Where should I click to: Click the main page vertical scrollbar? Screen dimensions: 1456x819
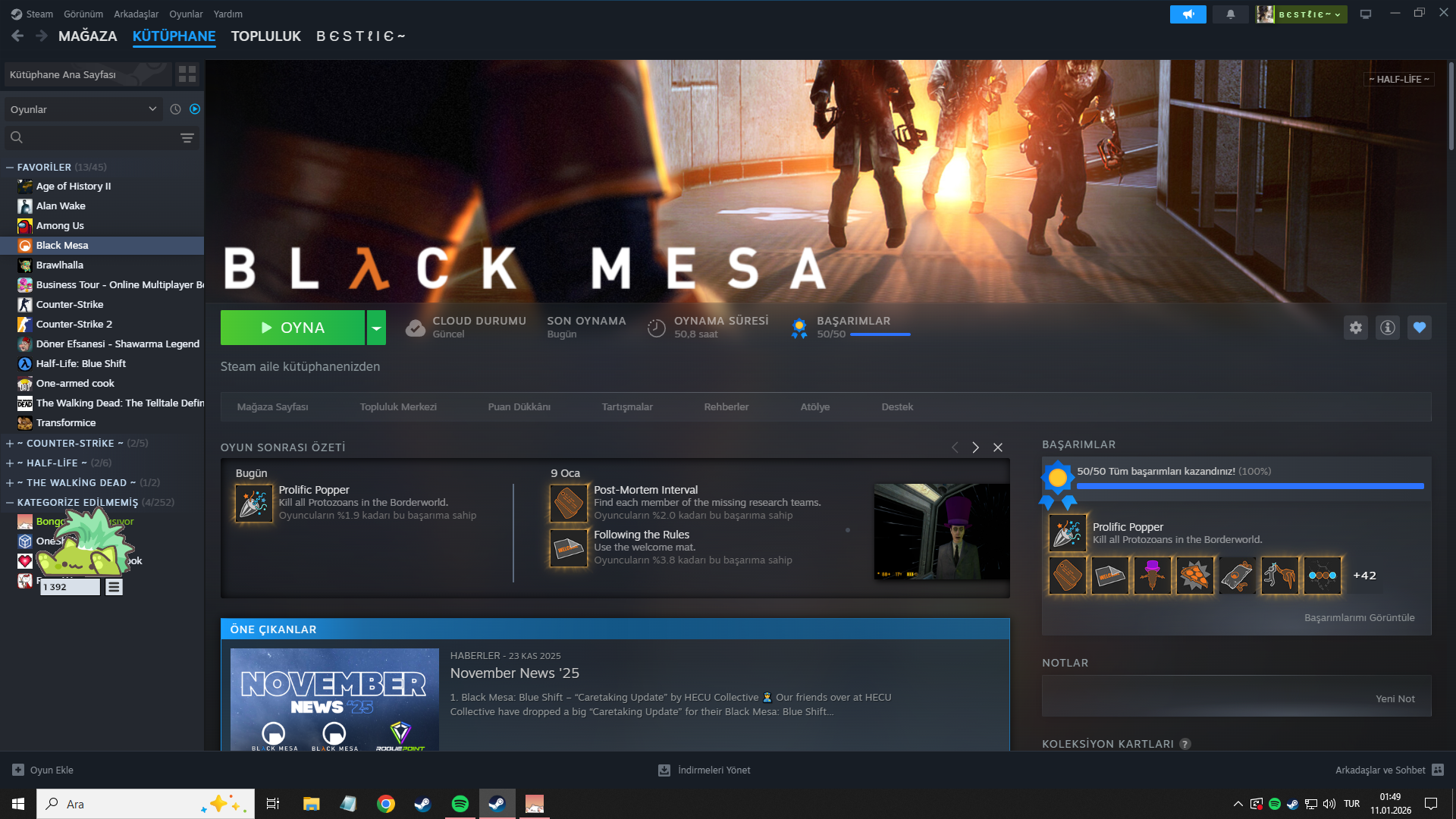click(x=1451, y=106)
